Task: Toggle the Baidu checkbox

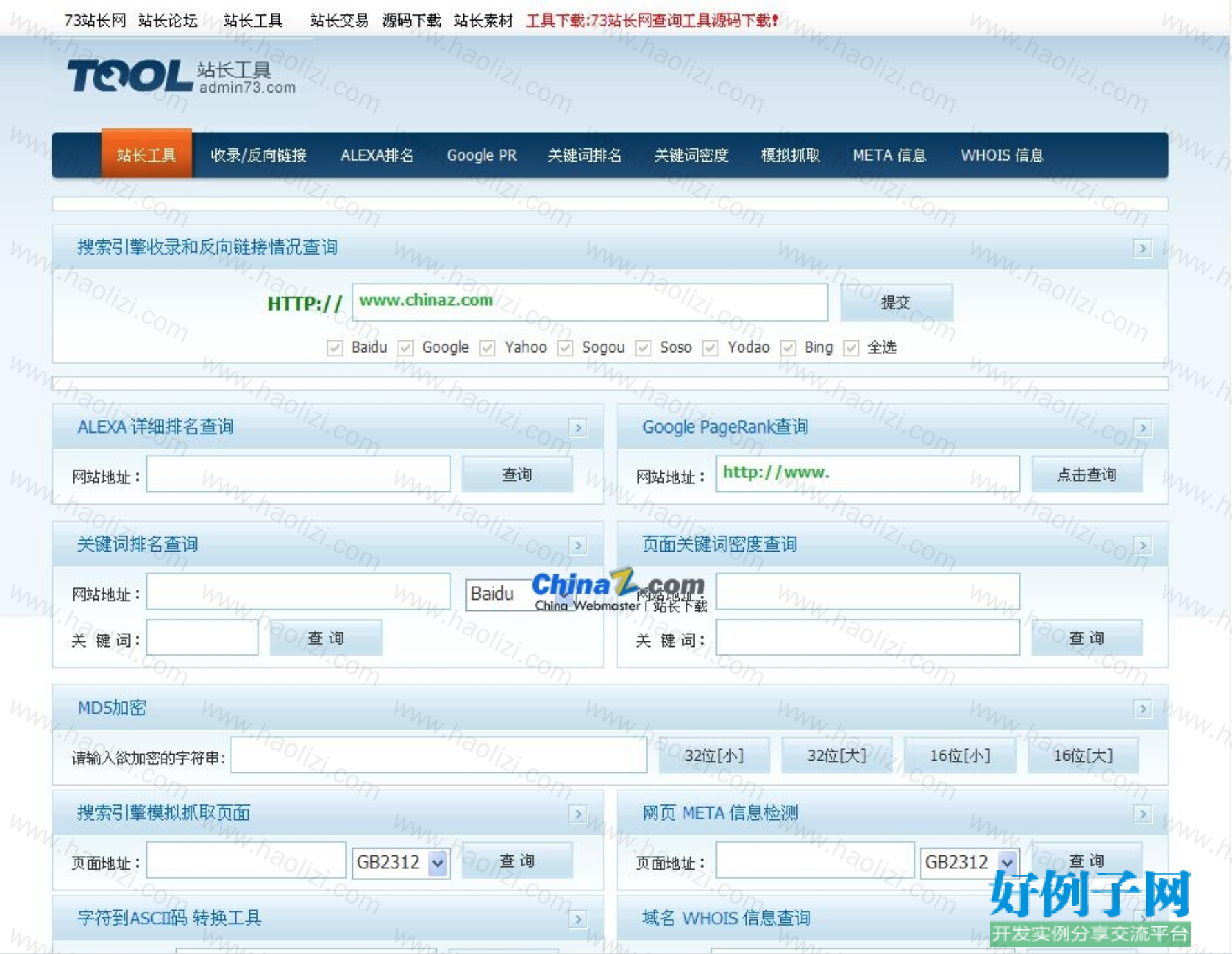Action: 335,348
